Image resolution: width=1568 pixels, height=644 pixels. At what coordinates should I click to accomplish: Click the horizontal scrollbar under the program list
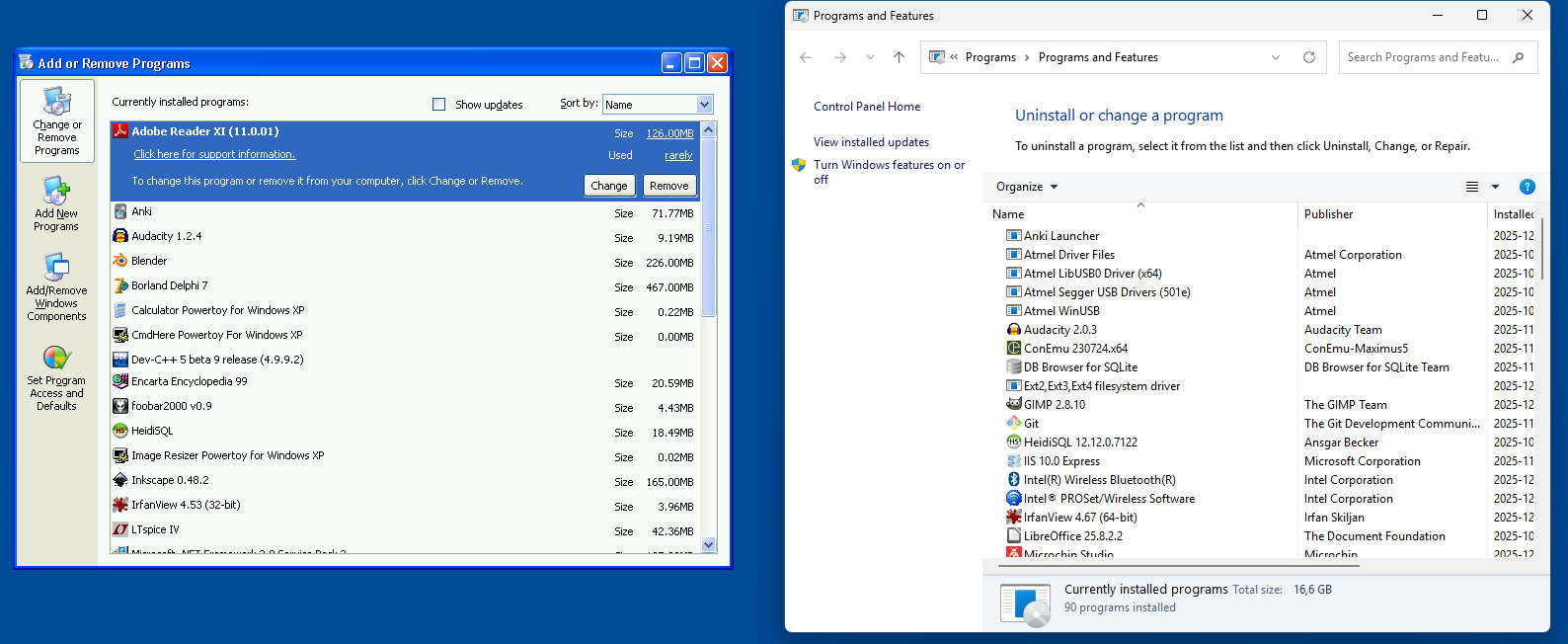pyautogui.click(x=1178, y=566)
